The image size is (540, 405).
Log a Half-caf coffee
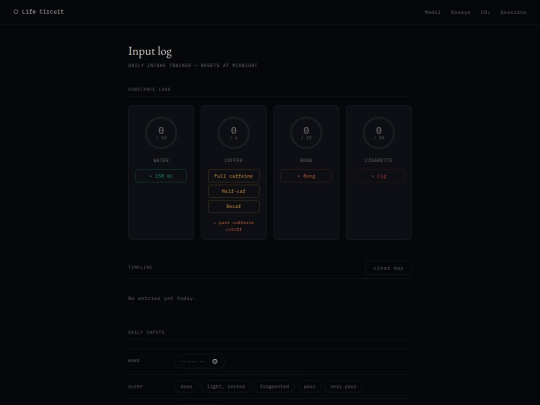233,191
